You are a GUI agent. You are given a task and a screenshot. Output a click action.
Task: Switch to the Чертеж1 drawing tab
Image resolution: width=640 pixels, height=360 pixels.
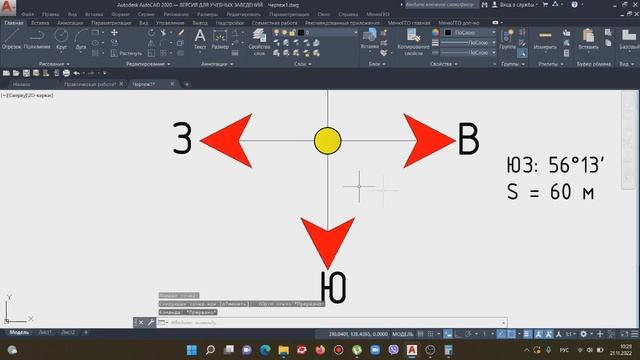coord(144,84)
